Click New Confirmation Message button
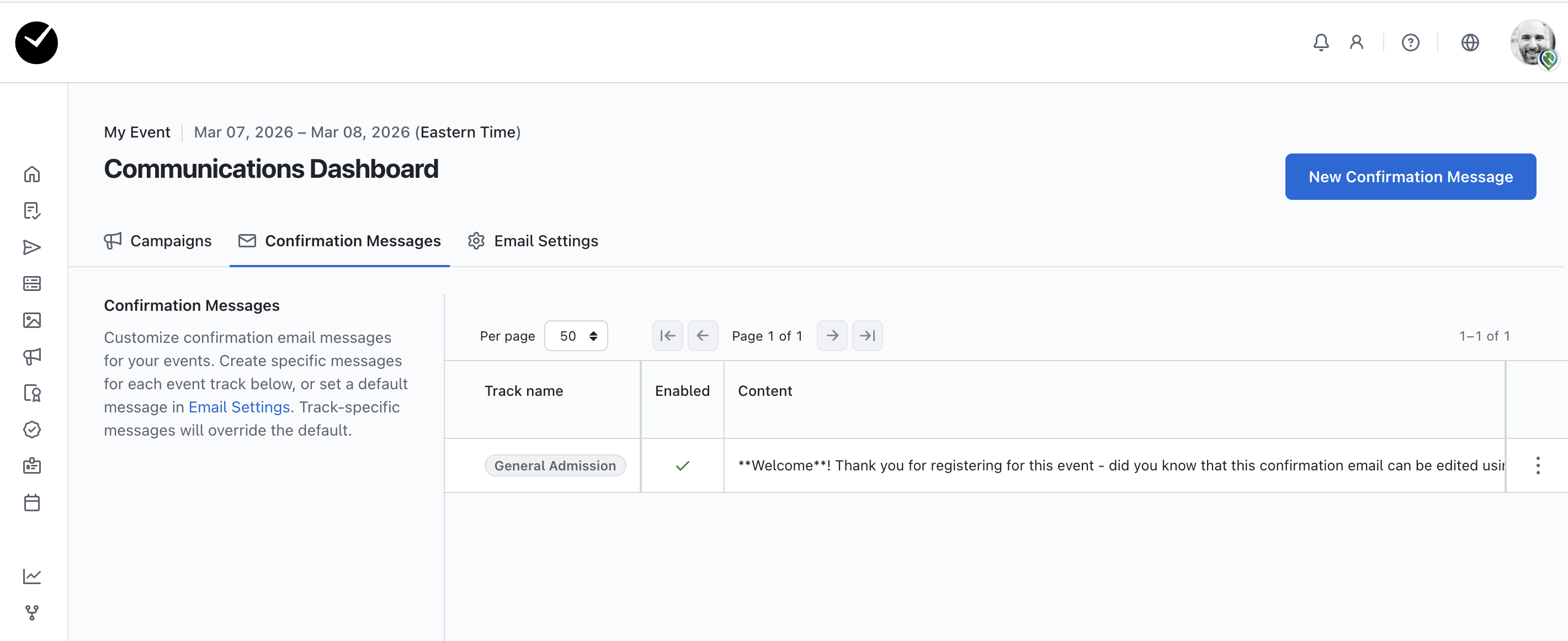The image size is (1568, 641). click(1410, 177)
